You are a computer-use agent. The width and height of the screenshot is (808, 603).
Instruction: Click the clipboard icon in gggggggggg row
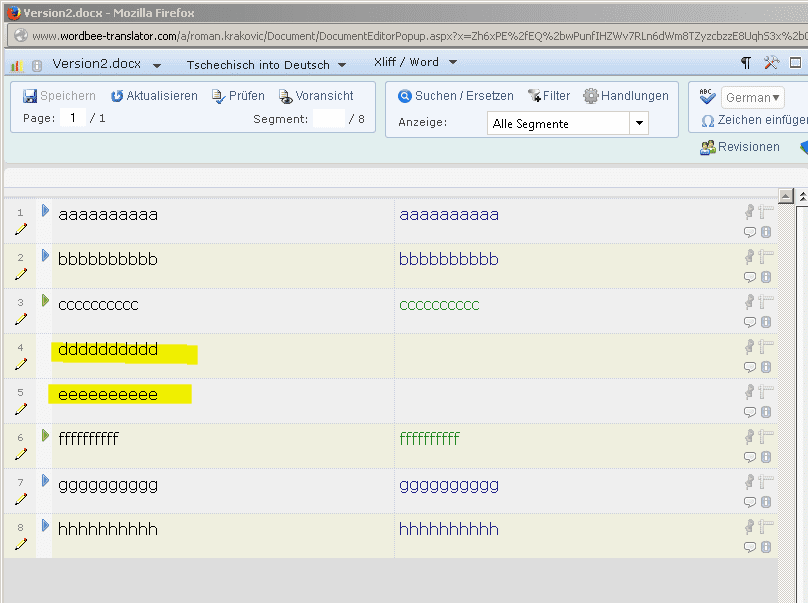tap(766, 502)
